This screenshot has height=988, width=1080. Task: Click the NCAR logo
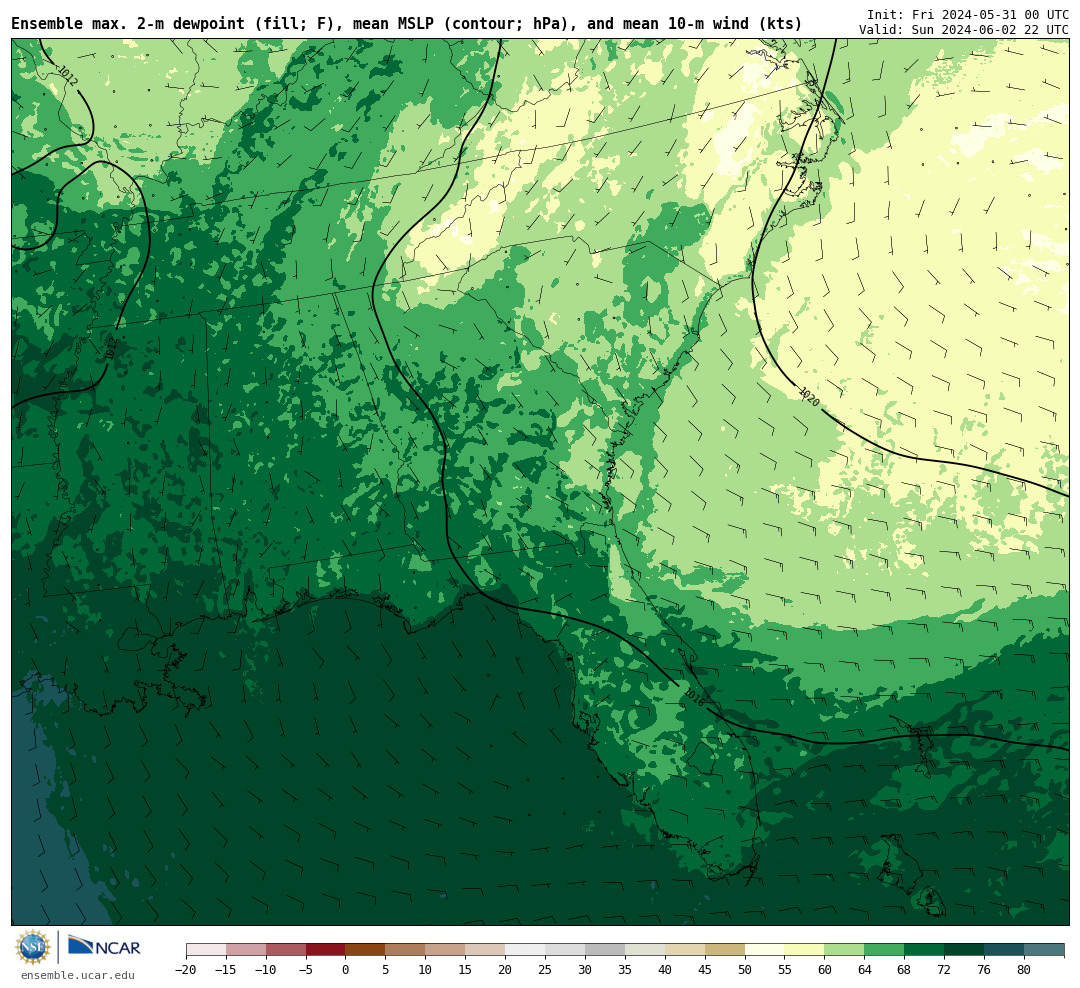(x=105, y=947)
